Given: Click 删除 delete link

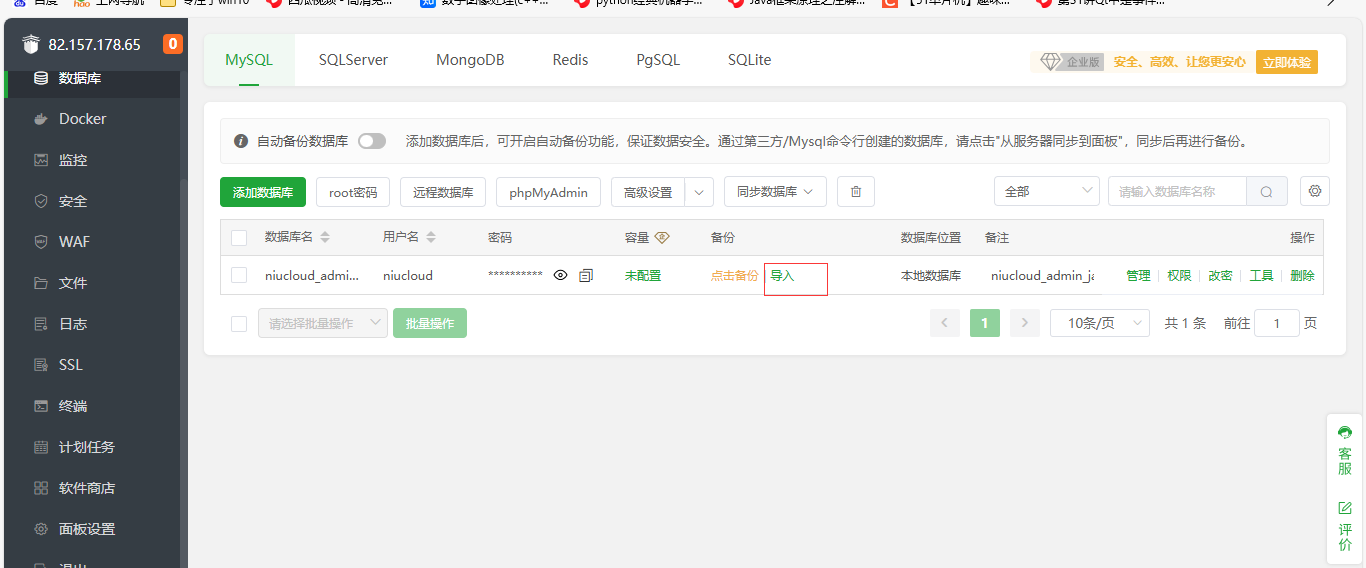Looking at the screenshot, I should [1302, 275].
